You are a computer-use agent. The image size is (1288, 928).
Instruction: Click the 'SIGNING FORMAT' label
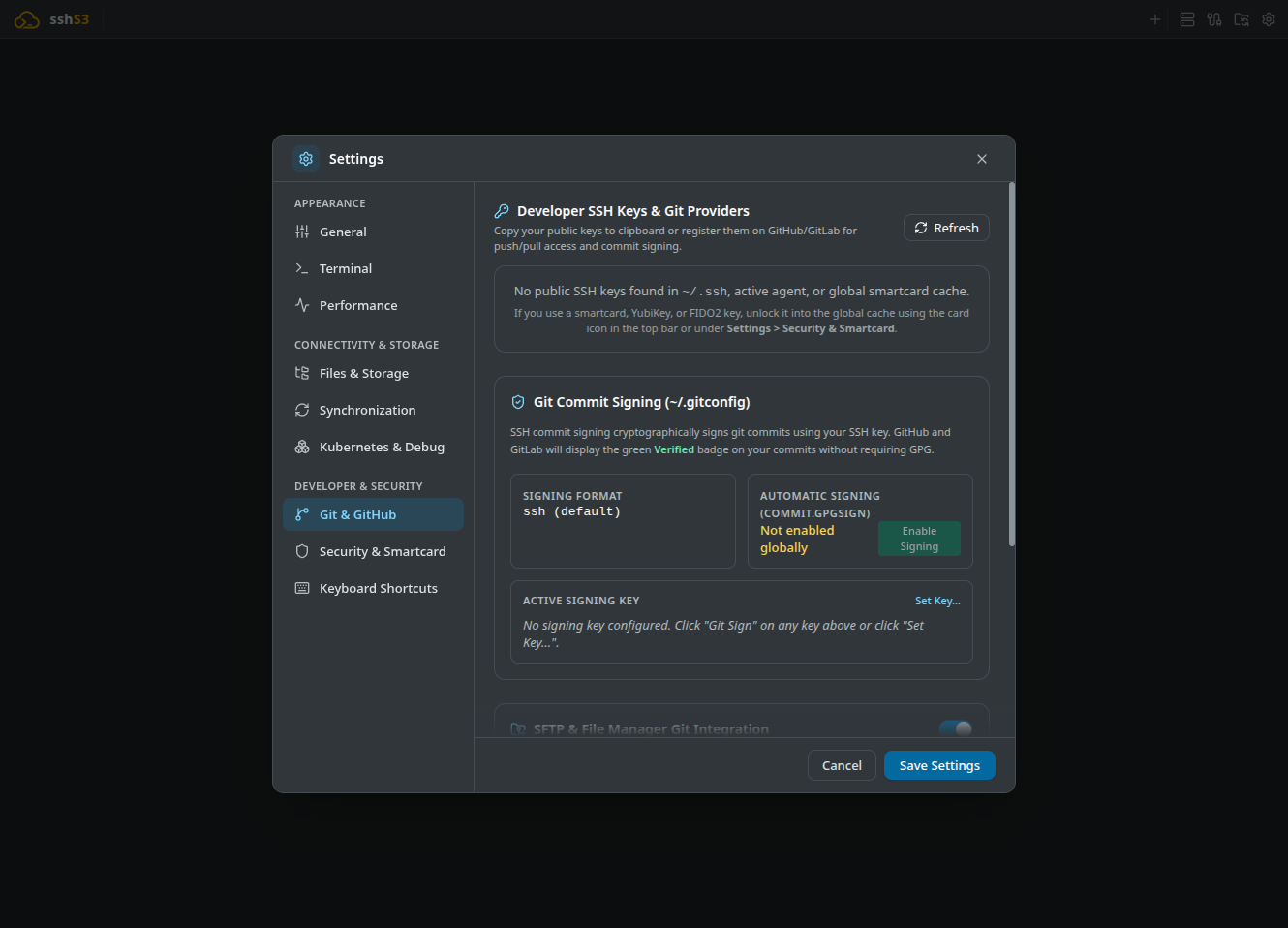coord(572,496)
